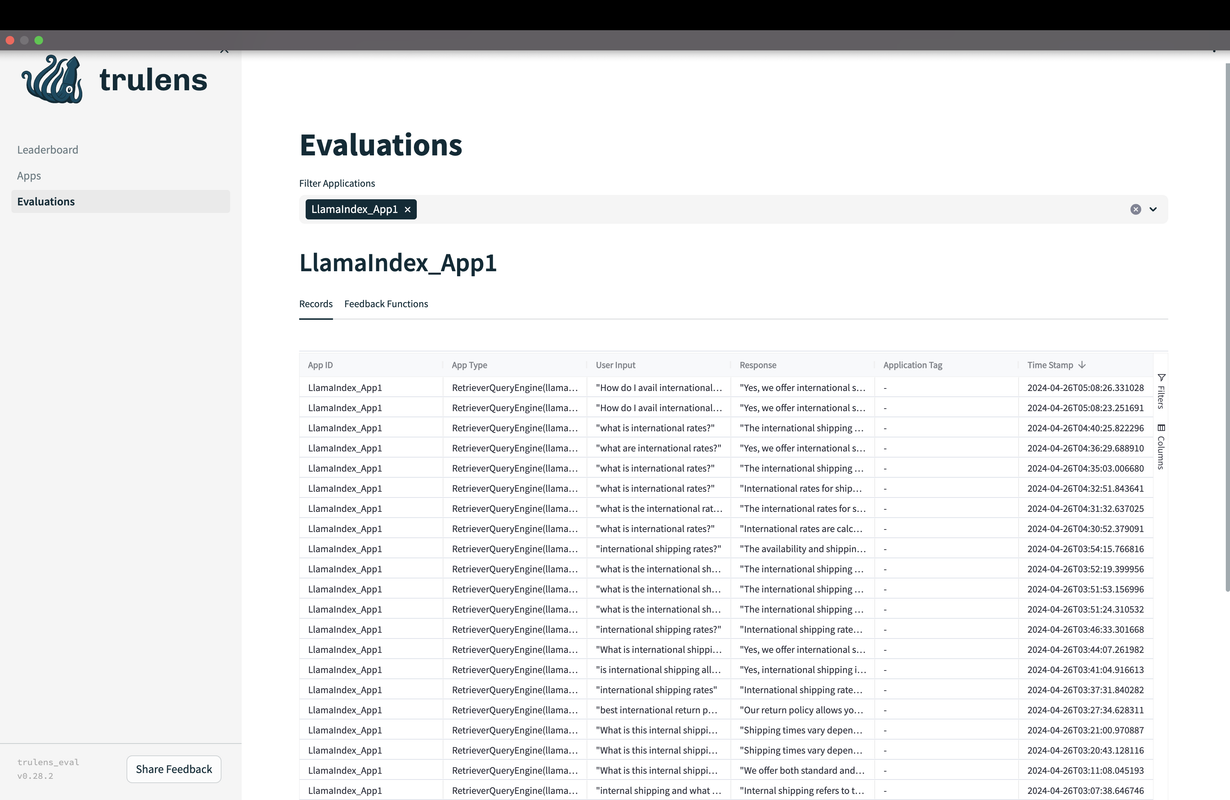Screen dimensions: 1230x800
Task: Click response "The international rates for s…"
Action: pyautogui.click(x=802, y=508)
